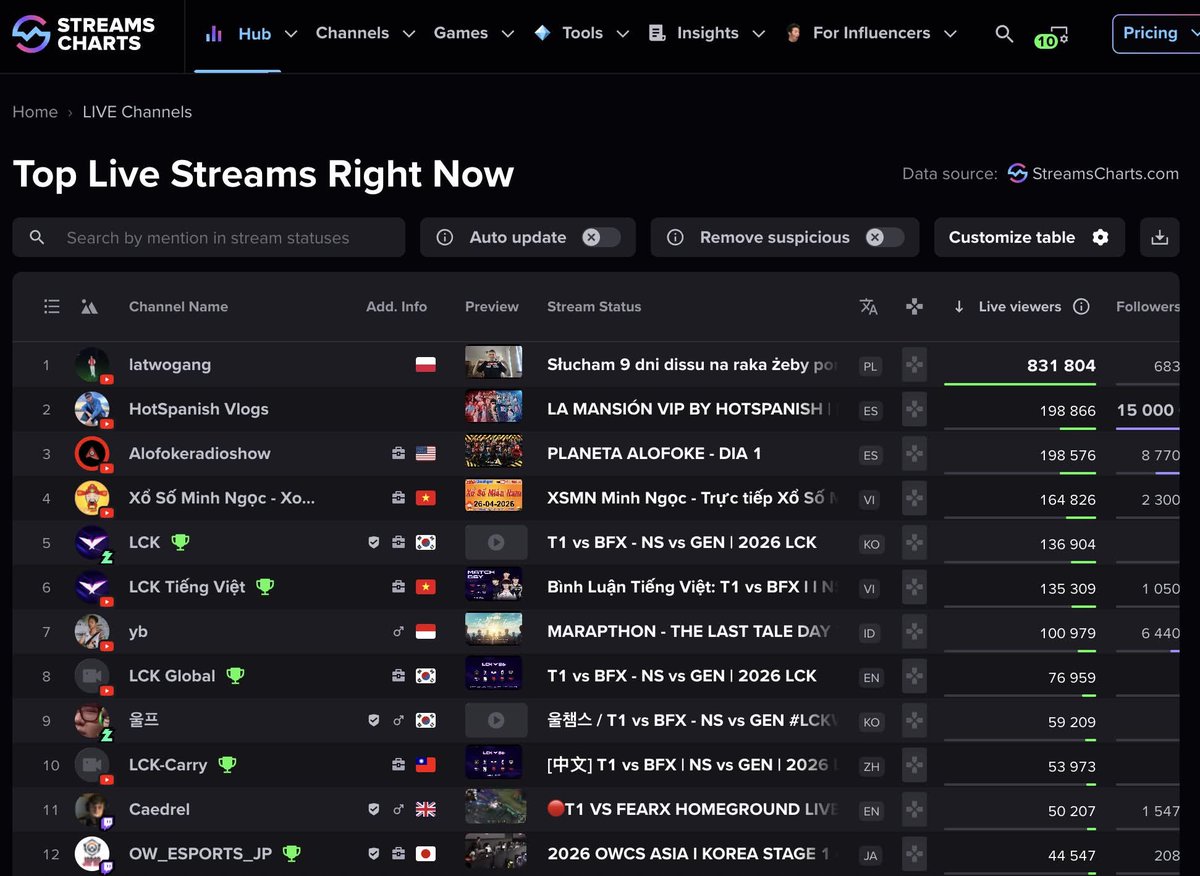
Task: Open the Tools navigation item
Action: (582, 33)
